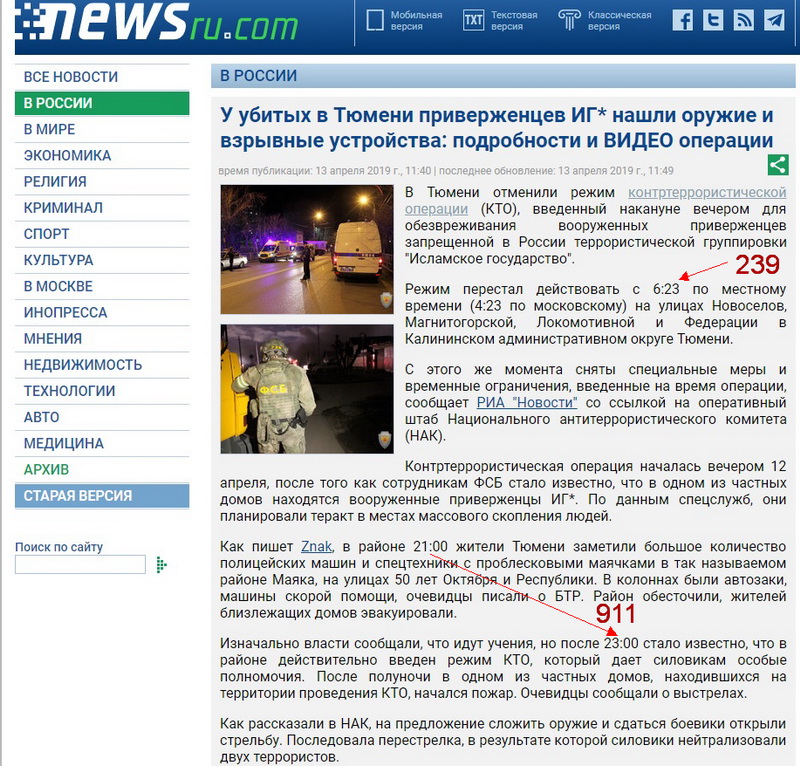Click the green site search submit icon
This screenshot has width=800, height=766.
pyautogui.click(x=161, y=565)
